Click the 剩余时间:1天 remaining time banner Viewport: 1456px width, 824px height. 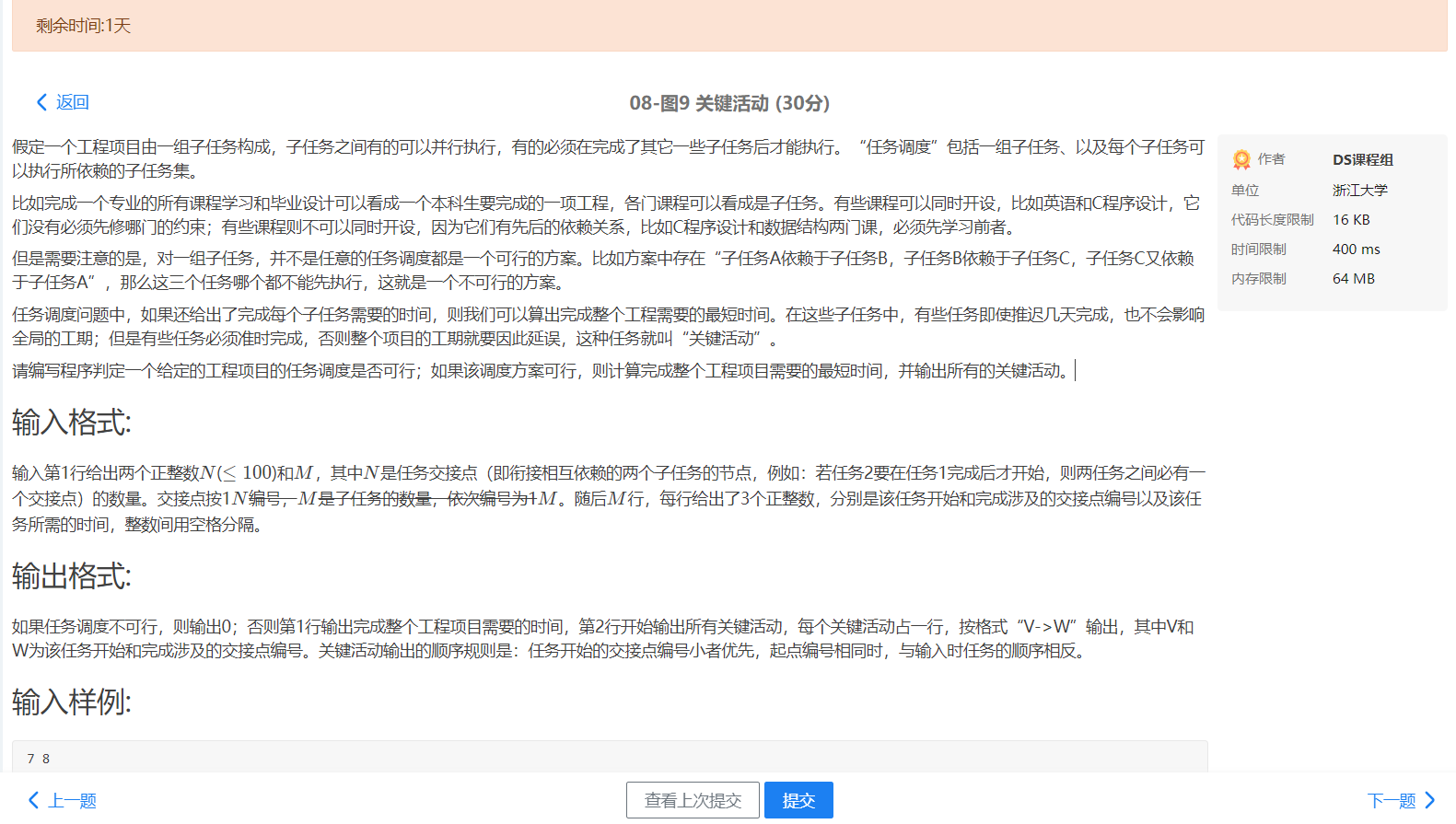coord(729,26)
